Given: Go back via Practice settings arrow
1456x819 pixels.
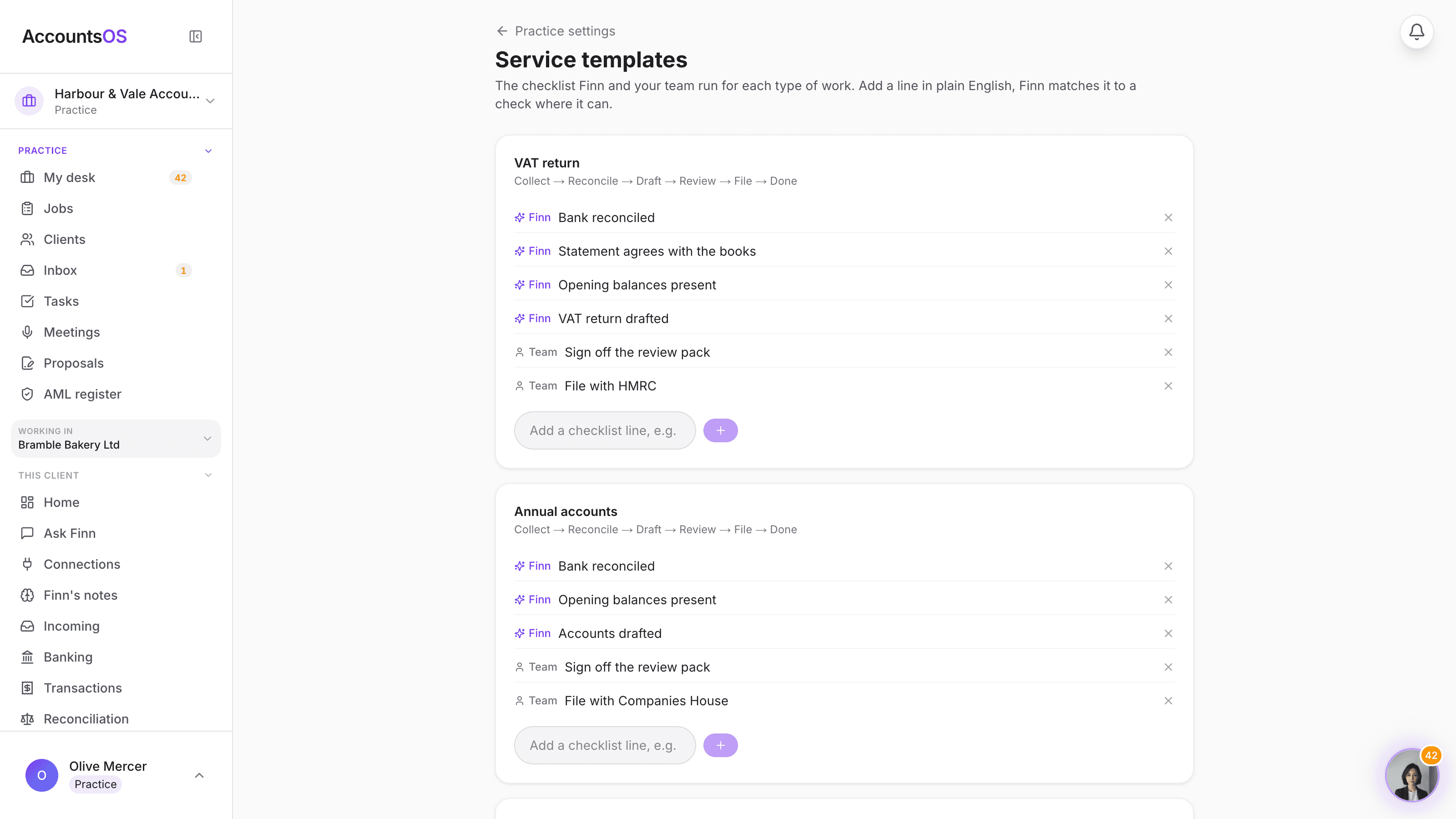Looking at the screenshot, I should pos(502,31).
